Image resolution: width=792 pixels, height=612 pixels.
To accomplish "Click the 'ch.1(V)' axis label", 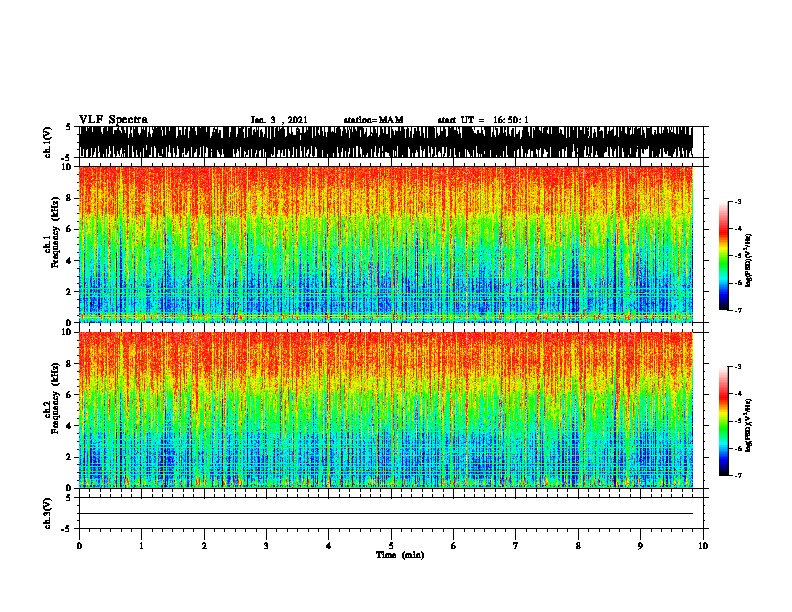I will [47, 142].
